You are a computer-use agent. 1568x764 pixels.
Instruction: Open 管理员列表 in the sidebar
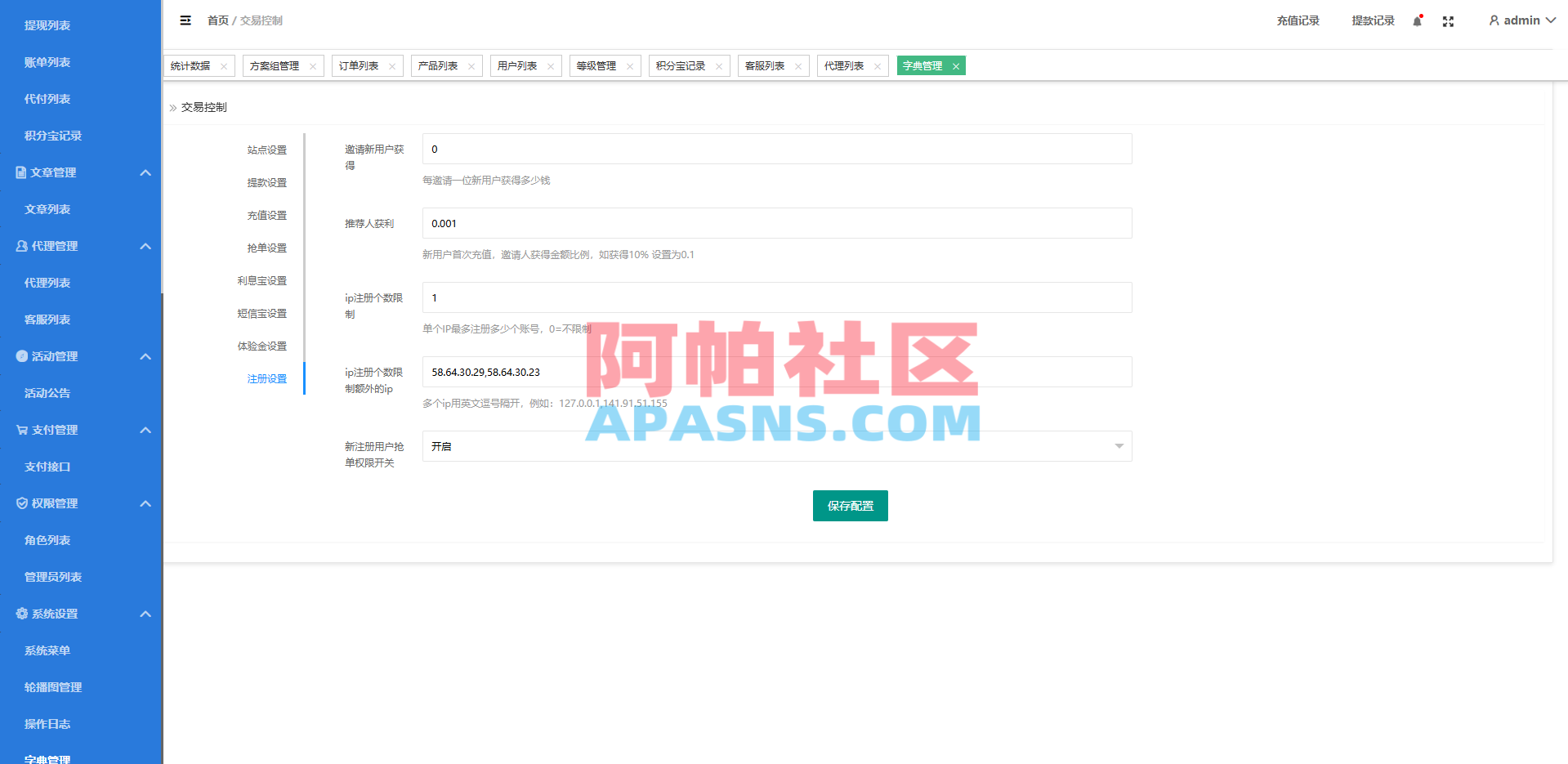pyautogui.click(x=53, y=577)
